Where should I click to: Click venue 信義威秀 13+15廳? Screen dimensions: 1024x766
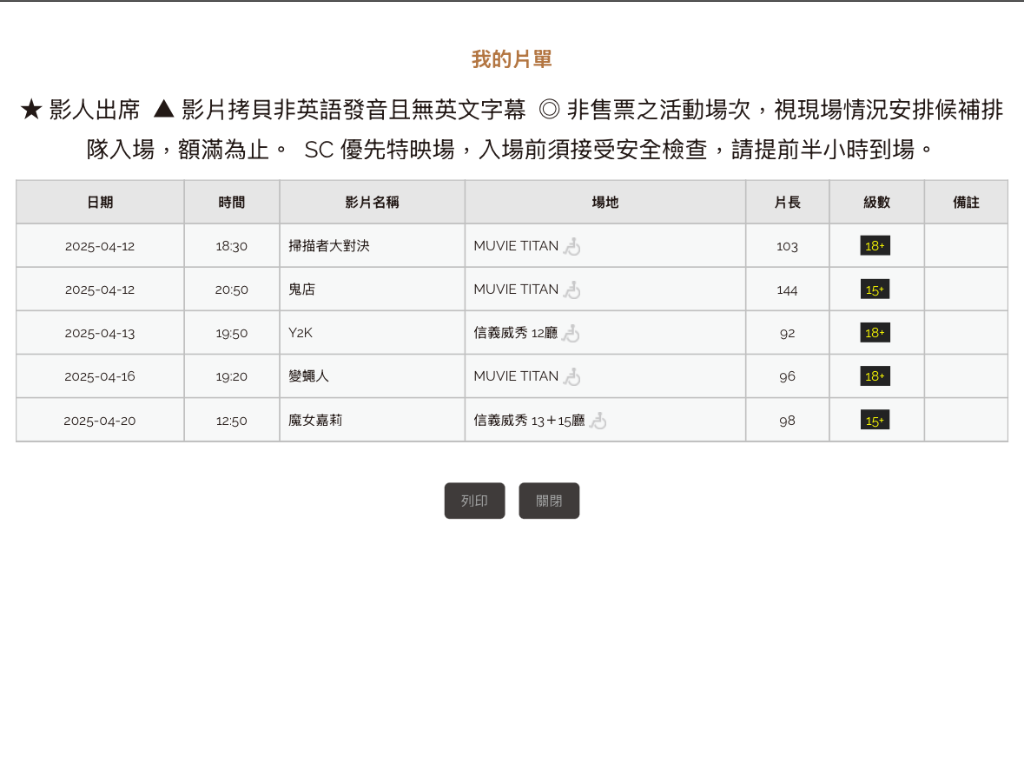point(529,421)
